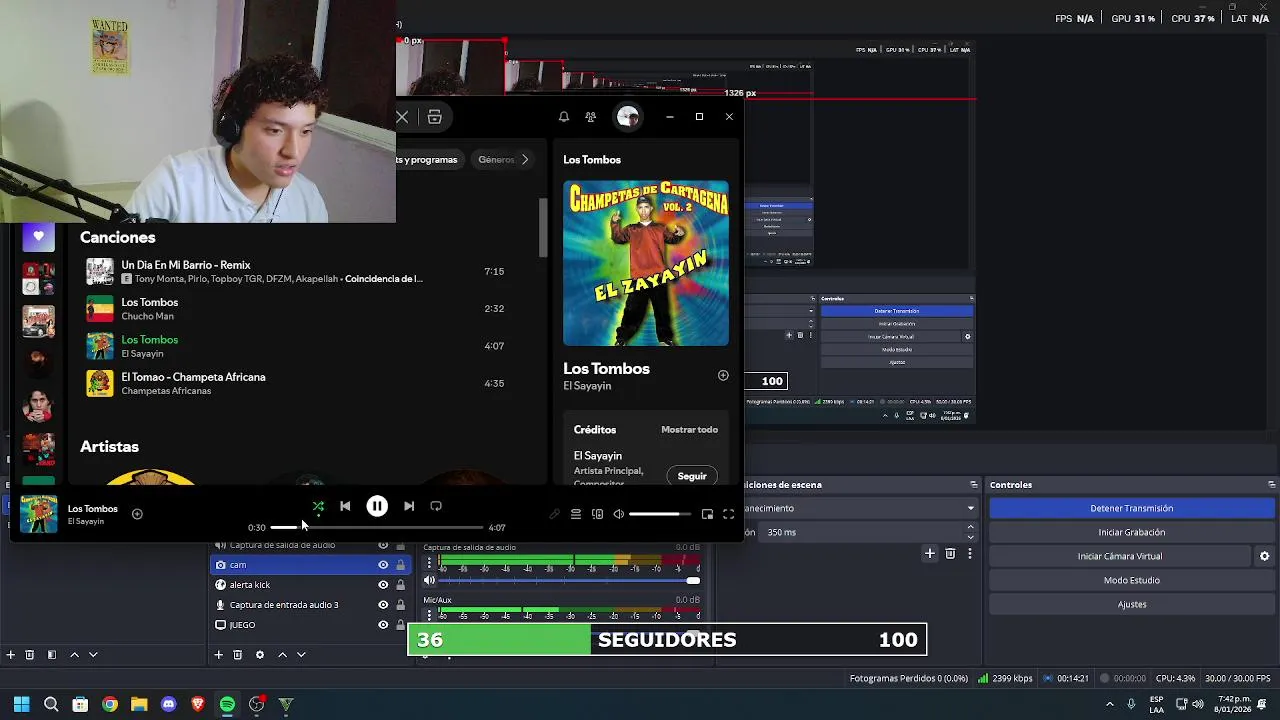The height and width of the screenshot is (720, 1280).
Task: Open source properties gear in OBS sources toolbar
Action: pos(260,655)
